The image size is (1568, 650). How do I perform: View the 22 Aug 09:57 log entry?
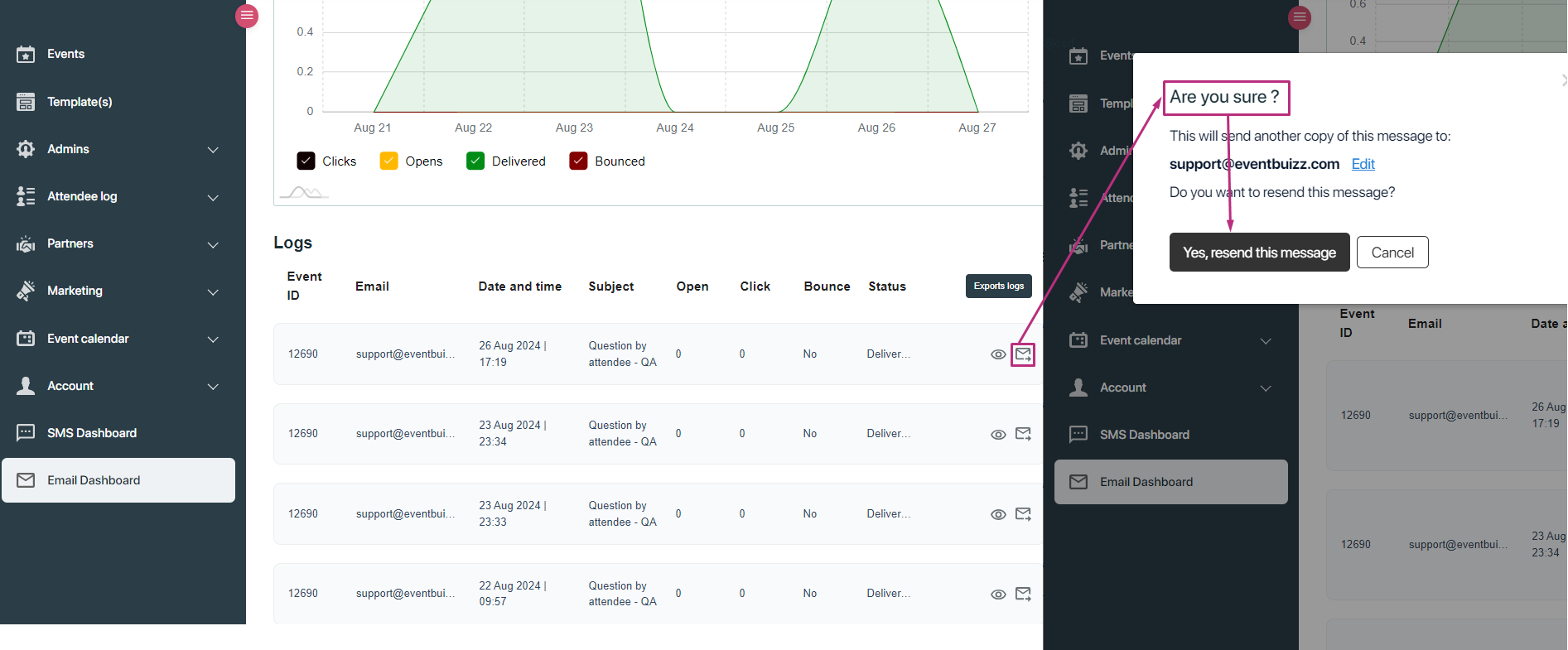[998, 595]
